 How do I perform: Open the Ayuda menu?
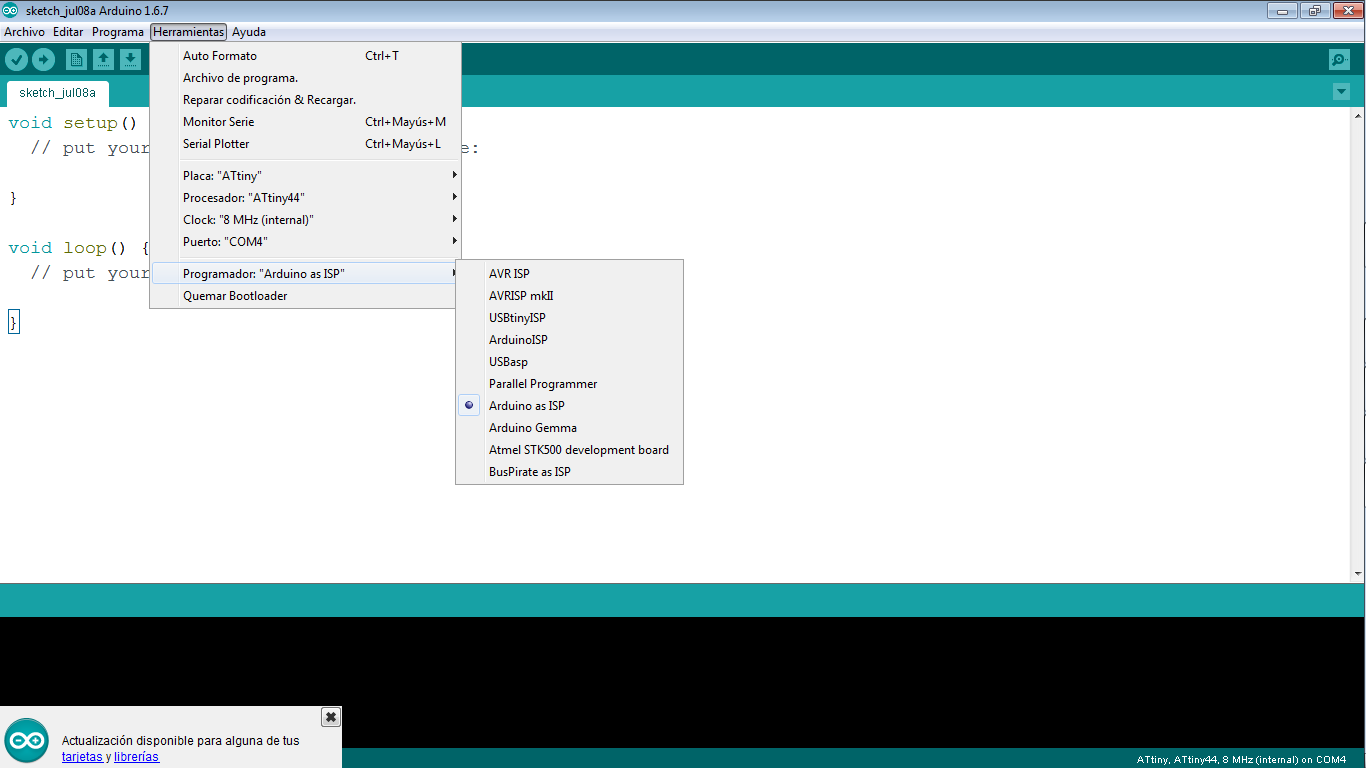coord(249,32)
